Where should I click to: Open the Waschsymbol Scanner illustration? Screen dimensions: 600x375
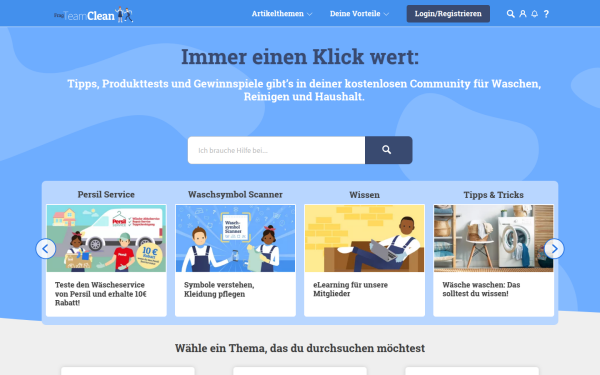[x=235, y=238]
